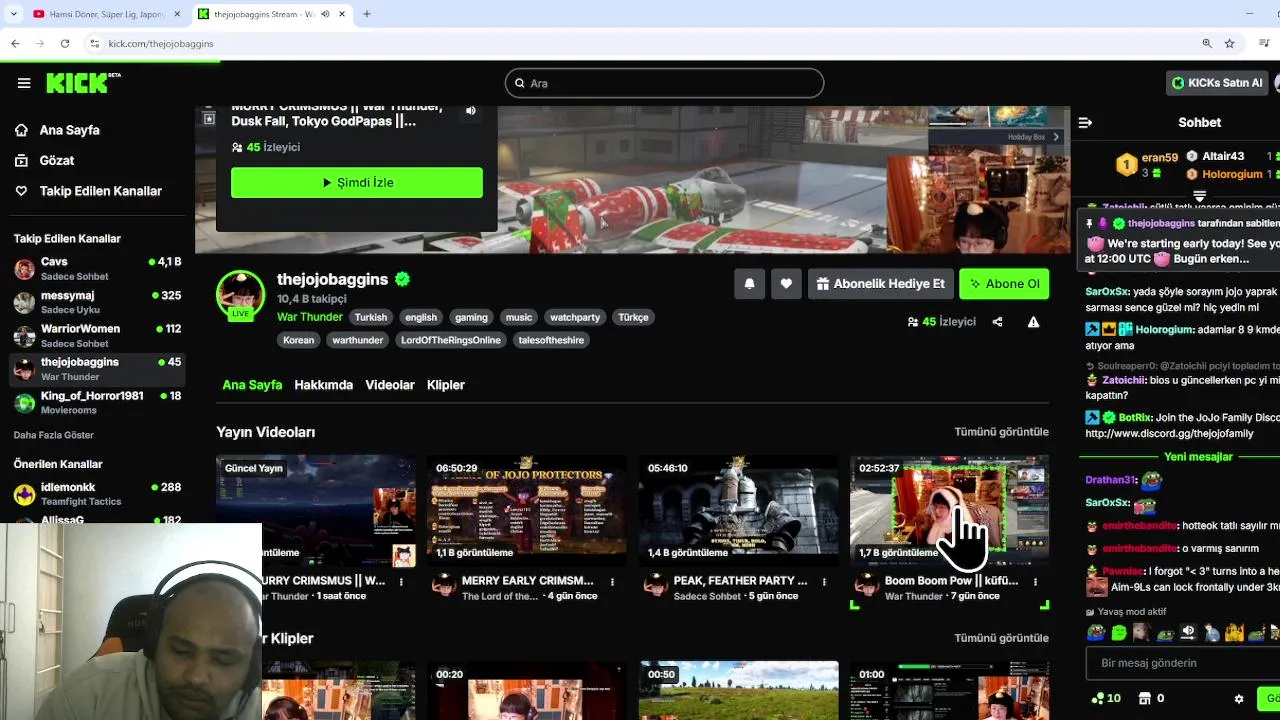Click the War Thunder category link
This screenshot has width=1280, height=720.
(x=310, y=317)
